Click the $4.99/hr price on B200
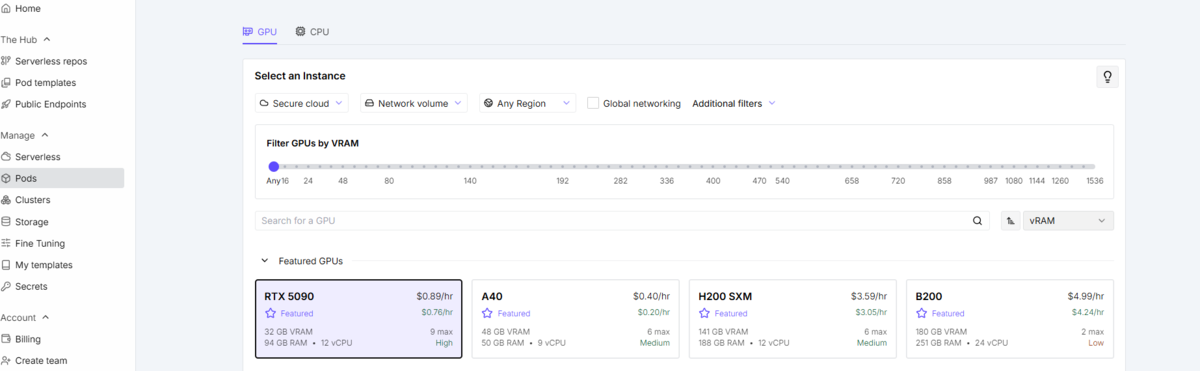1200x371 pixels. (x=1086, y=296)
